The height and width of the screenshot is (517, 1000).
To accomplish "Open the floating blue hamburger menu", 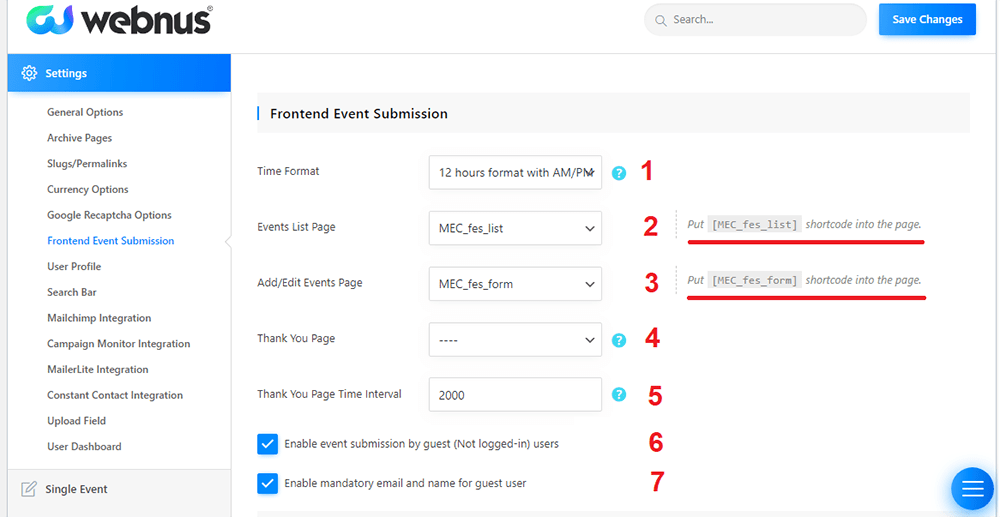I will [972, 488].
